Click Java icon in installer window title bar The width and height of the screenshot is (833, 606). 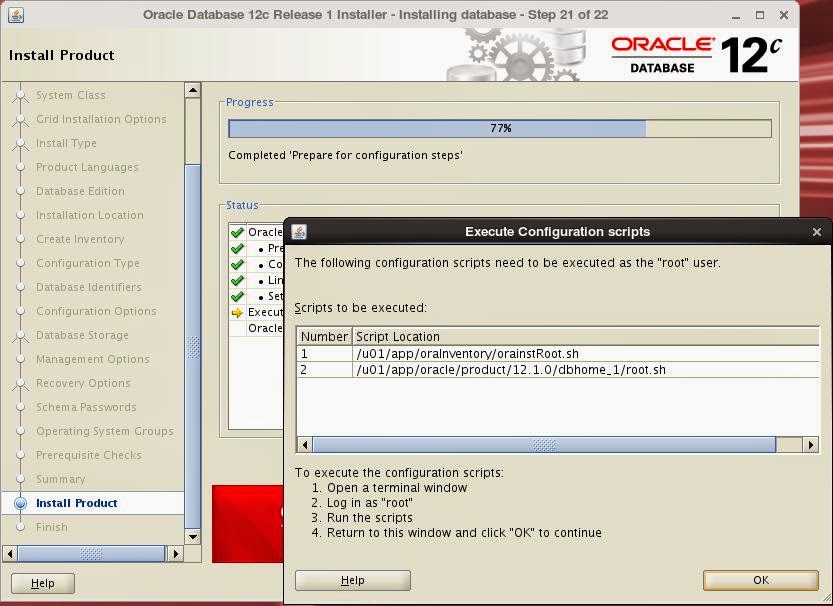(x=16, y=15)
